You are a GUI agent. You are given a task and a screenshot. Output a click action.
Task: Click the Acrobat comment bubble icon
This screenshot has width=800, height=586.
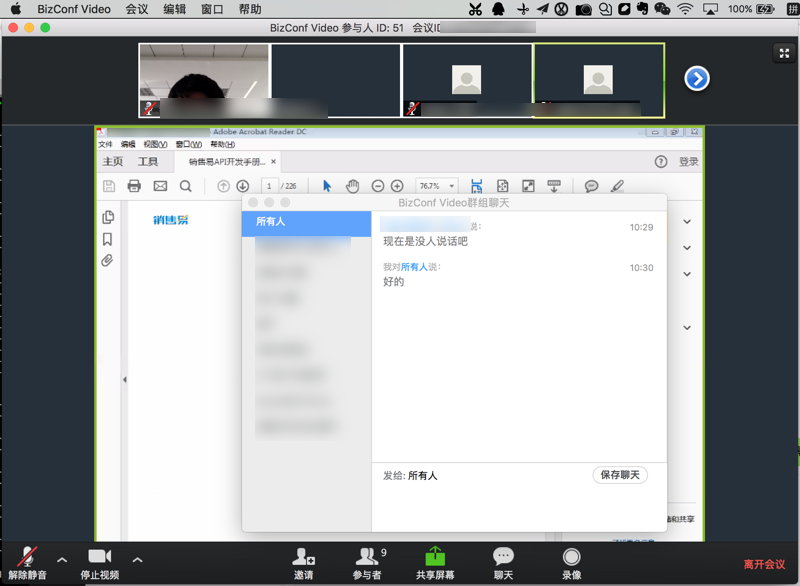pos(591,186)
